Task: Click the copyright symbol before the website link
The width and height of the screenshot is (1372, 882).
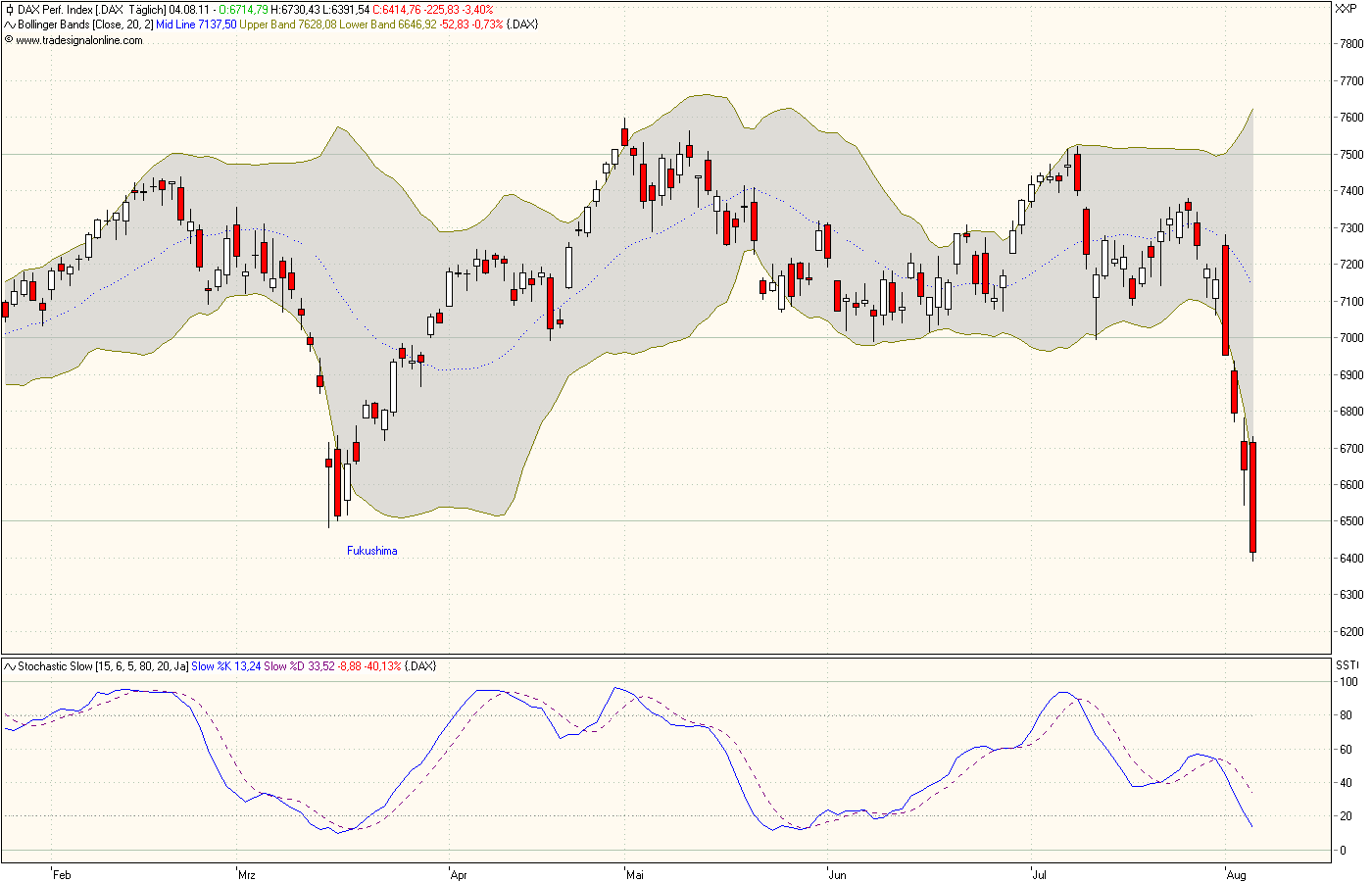Action: pyautogui.click(x=10, y=41)
